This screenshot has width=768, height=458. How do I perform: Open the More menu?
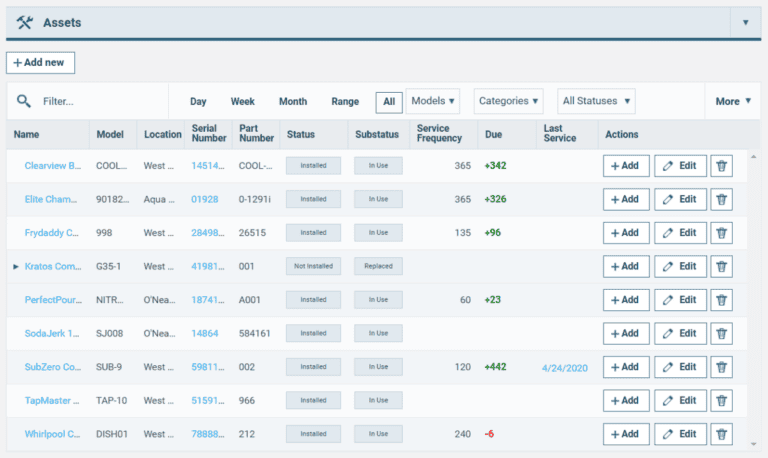pos(733,101)
